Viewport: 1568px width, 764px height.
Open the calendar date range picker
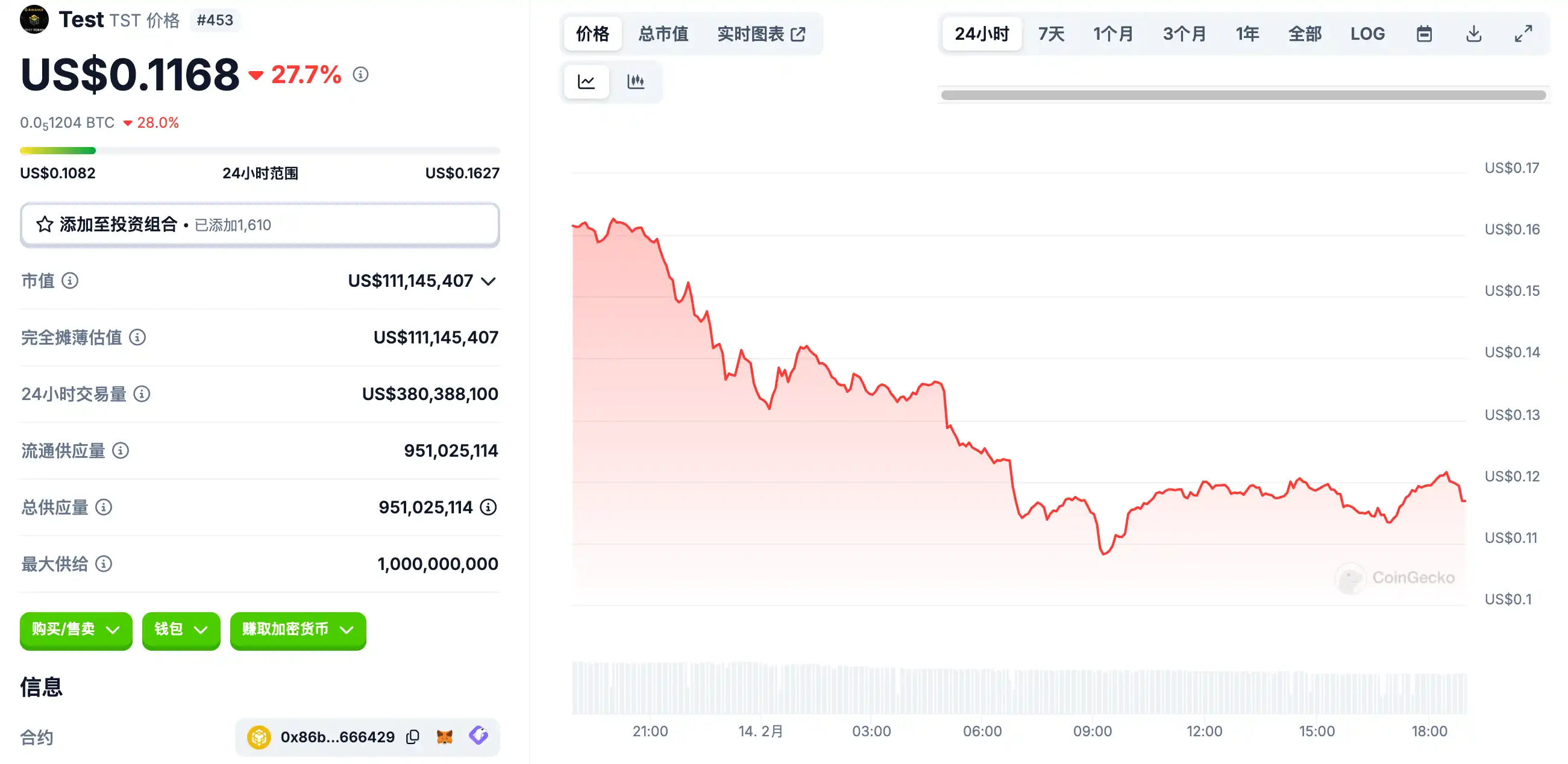tap(1424, 34)
